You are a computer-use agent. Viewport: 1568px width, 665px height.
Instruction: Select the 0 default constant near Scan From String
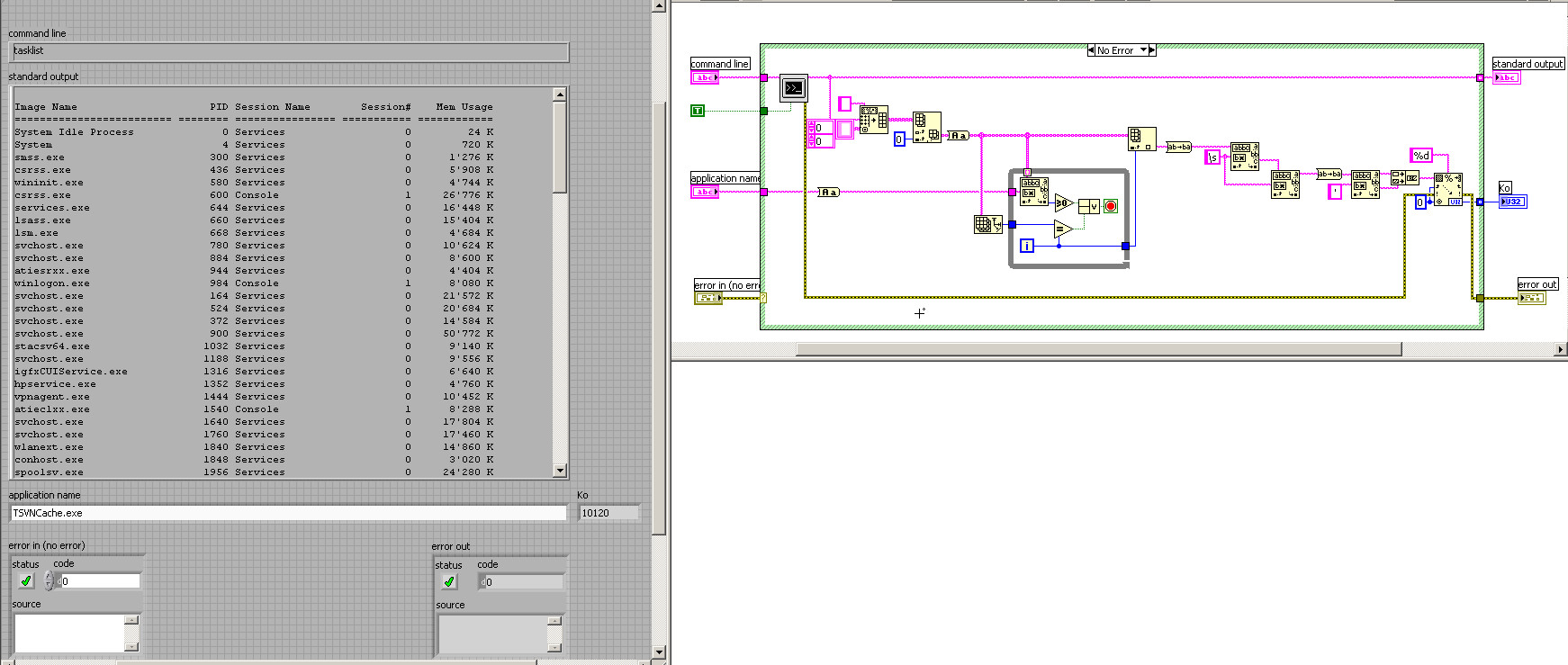(x=1419, y=202)
